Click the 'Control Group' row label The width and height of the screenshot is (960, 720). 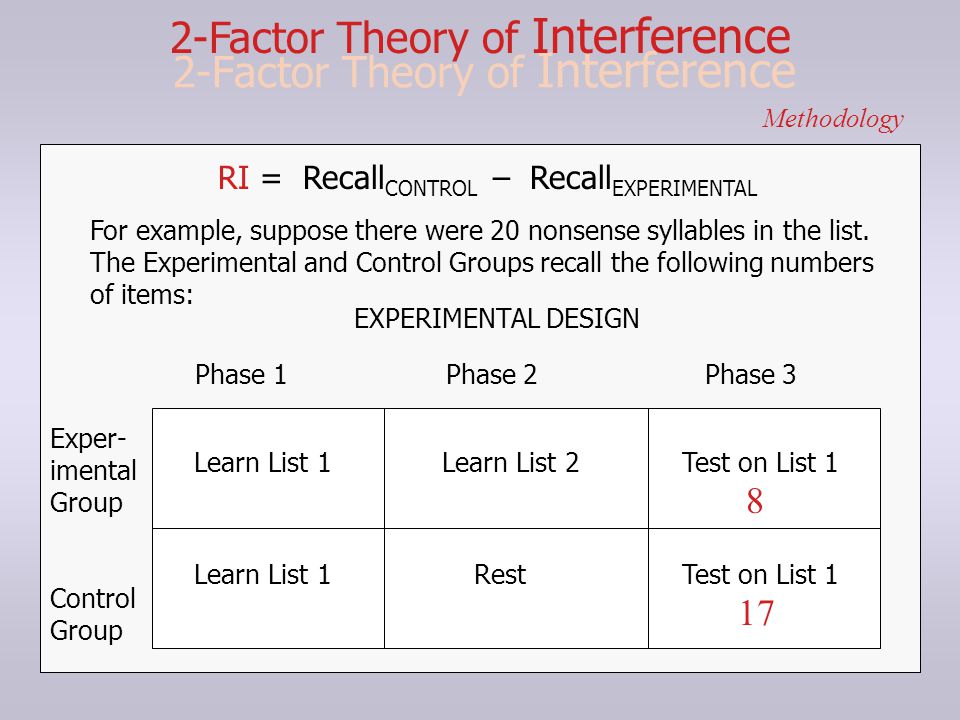(x=92, y=614)
